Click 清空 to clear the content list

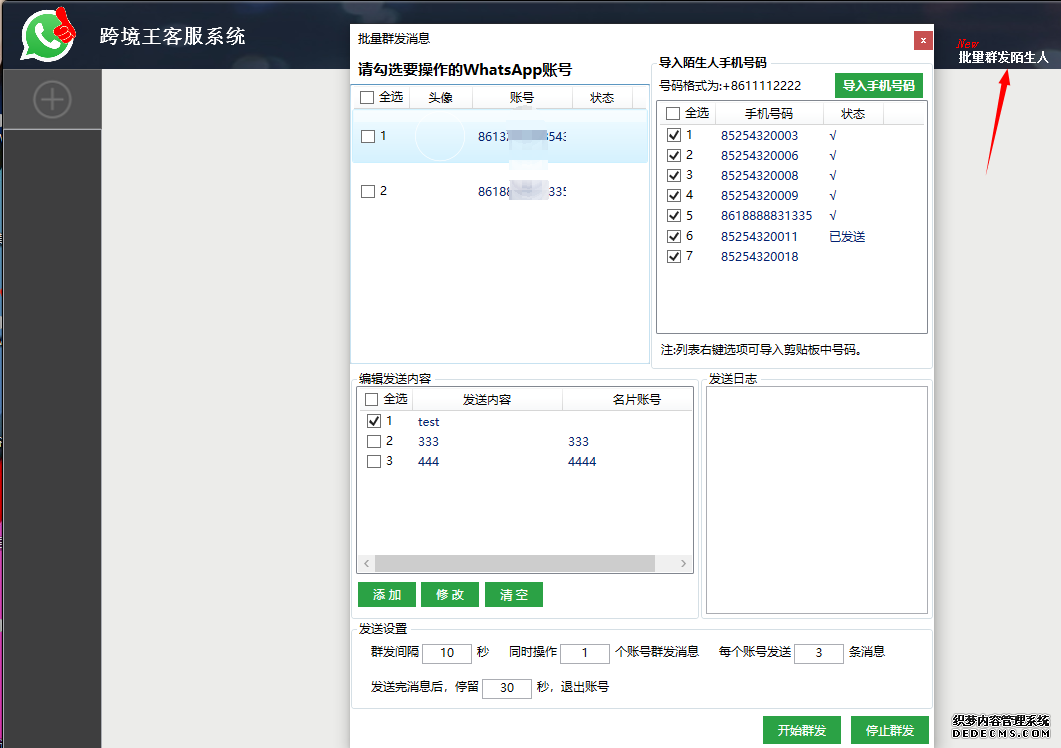[x=513, y=594]
